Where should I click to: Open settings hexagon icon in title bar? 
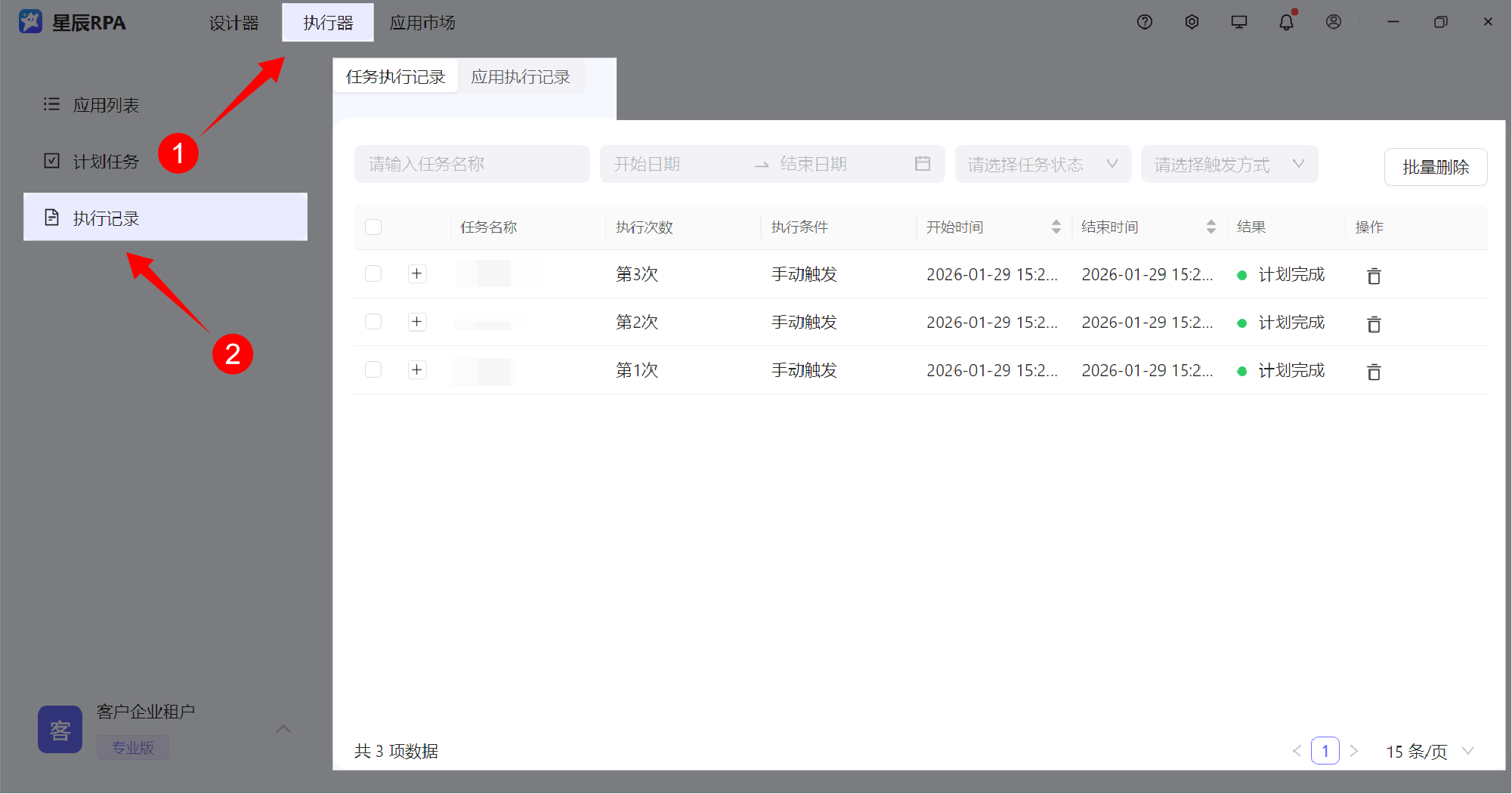pyautogui.click(x=1192, y=22)
